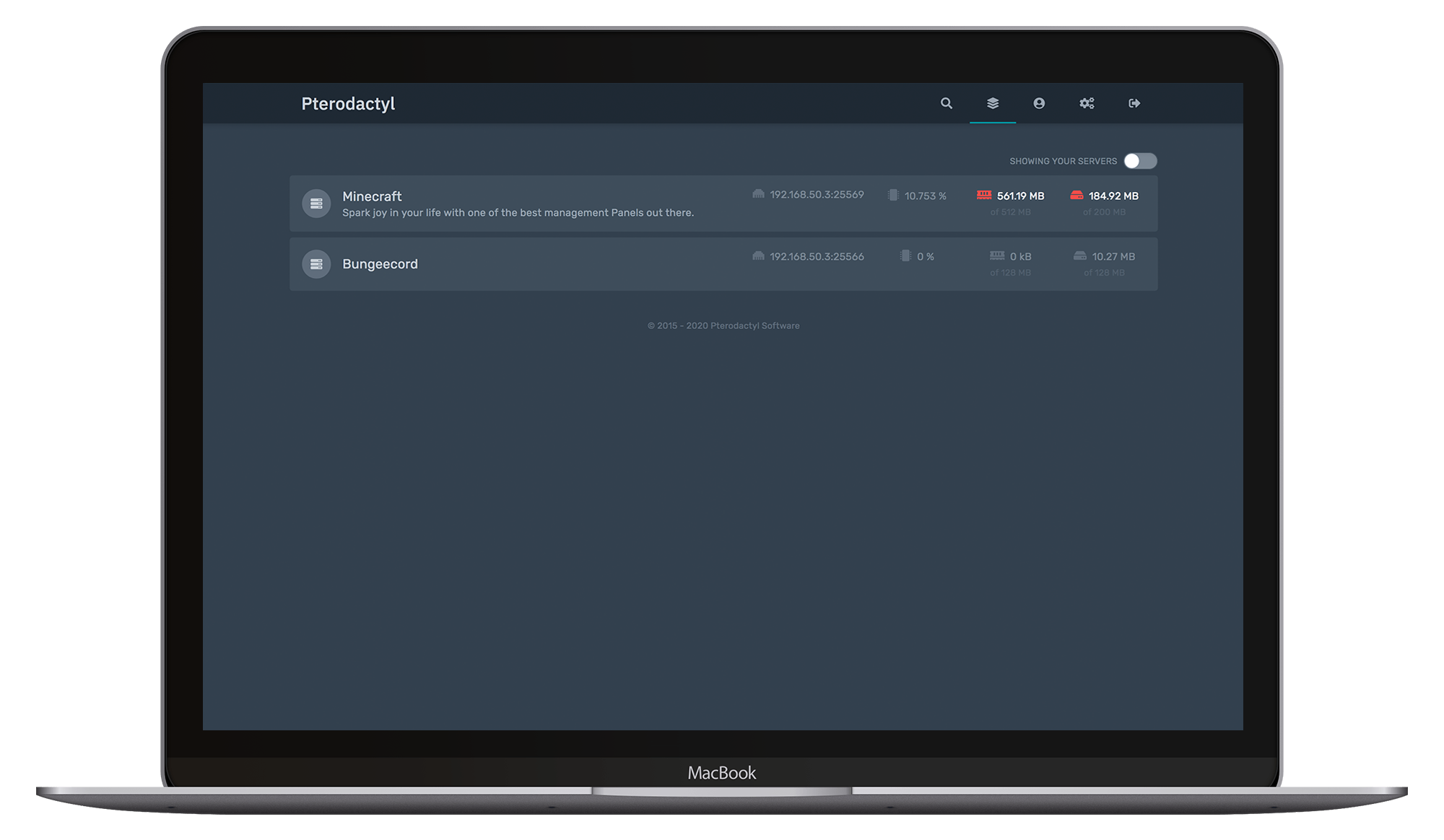Toggle the 'Showing Your Servers' switch
This screenshot has width=1444, height=840.
coord(1139,160)
